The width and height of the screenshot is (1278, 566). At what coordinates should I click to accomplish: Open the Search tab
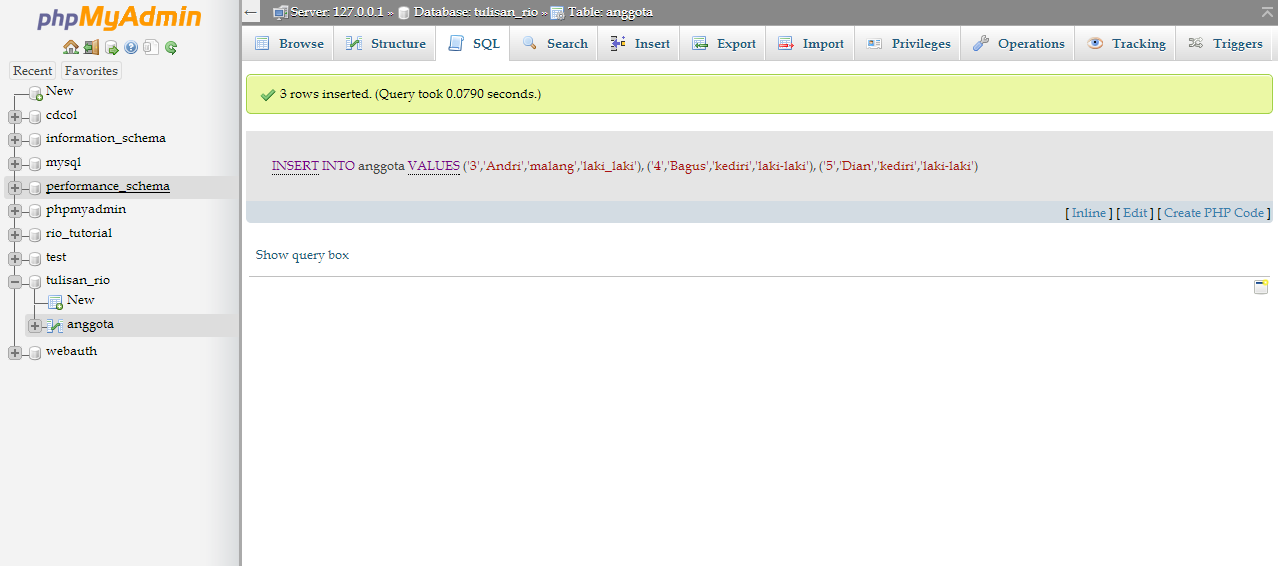555,44
